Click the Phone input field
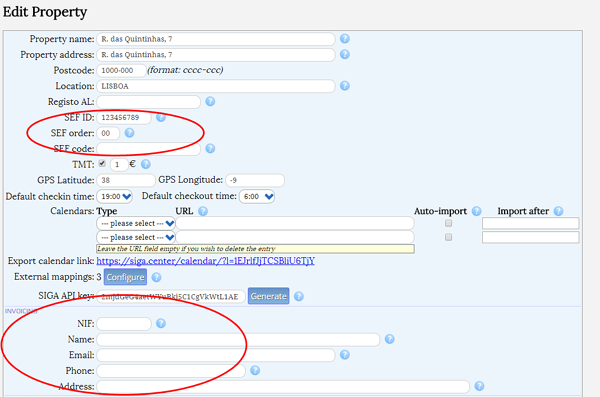Viewport: 600px width, 397px height. pyautogui.click(x=171, y=371)
